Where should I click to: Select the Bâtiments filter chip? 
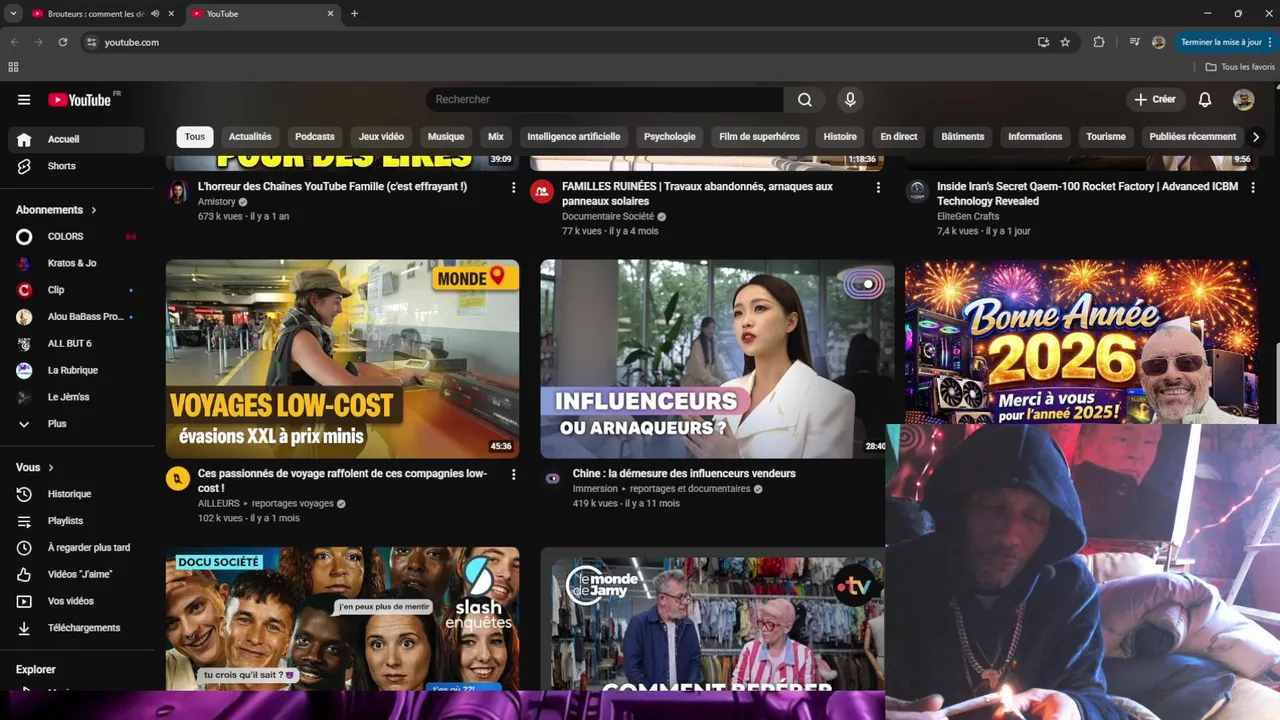tap(963, 137)
